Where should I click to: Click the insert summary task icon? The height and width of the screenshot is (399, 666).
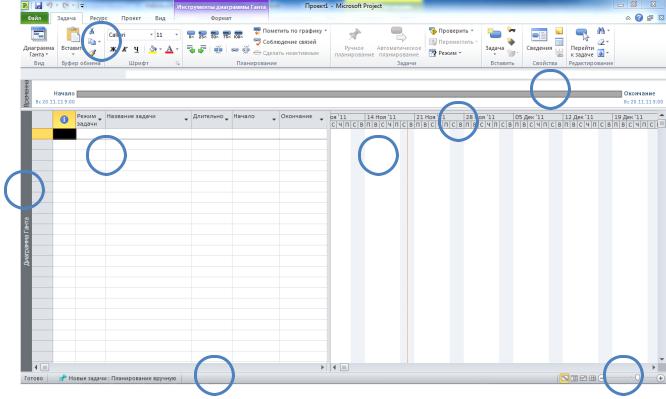pos(511,30)
